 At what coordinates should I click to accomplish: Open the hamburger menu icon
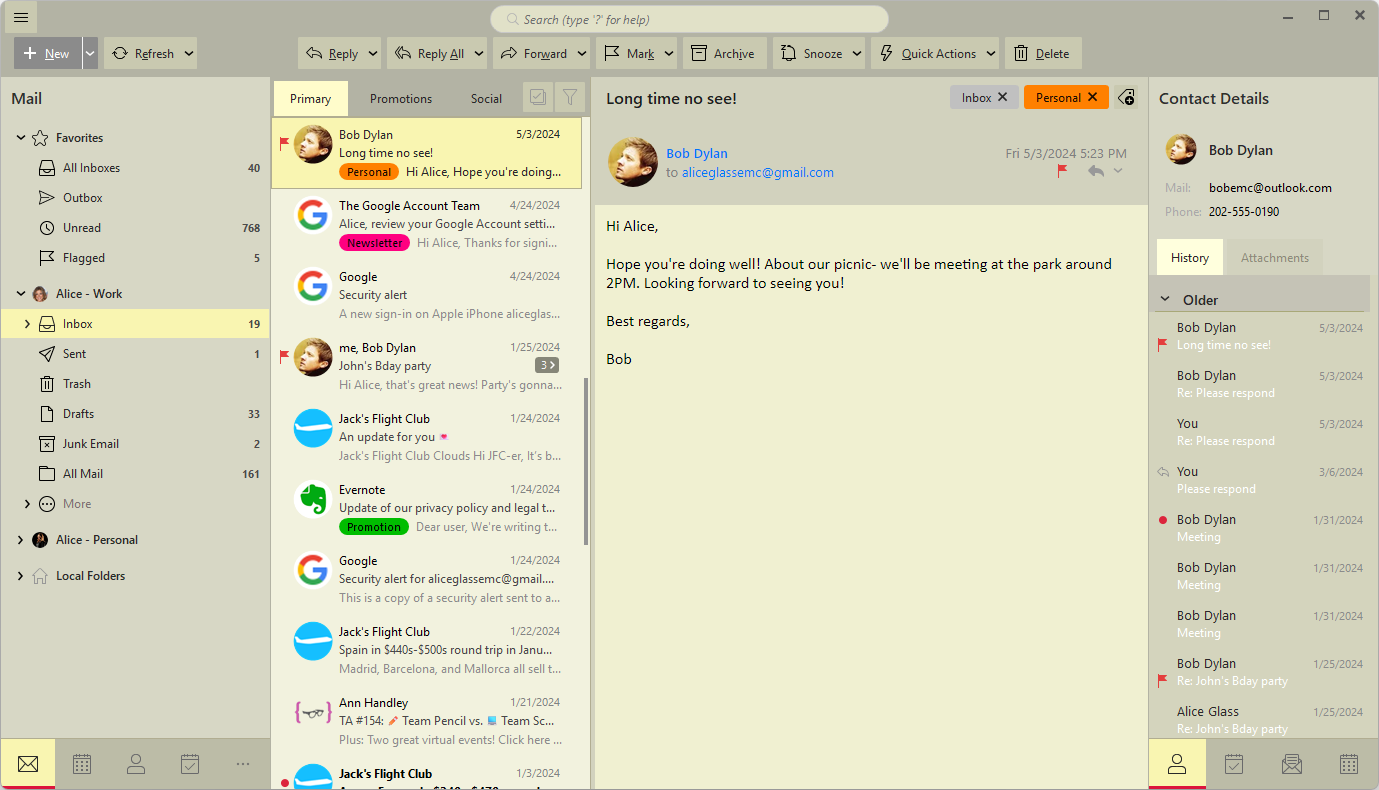[21, 17]
